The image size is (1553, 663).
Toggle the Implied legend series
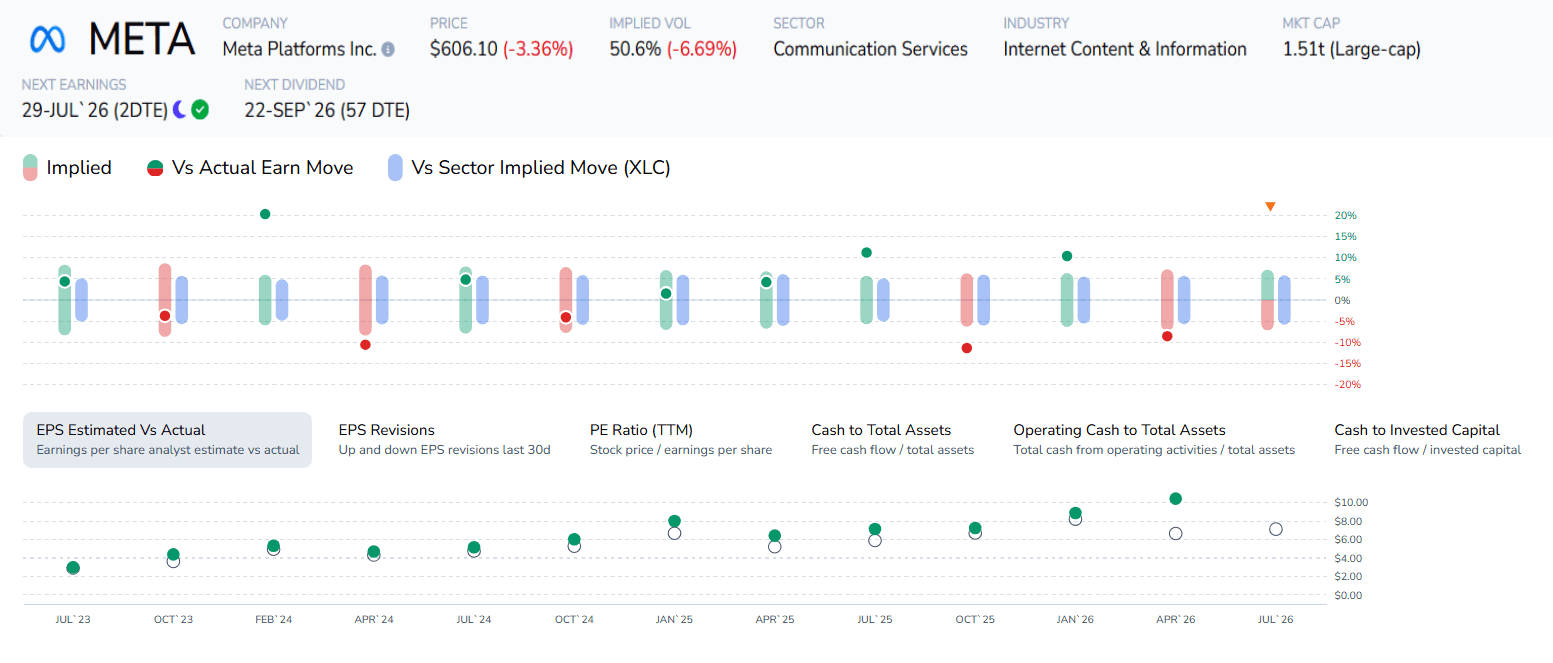pyautogui.click(x=67, y=168)
